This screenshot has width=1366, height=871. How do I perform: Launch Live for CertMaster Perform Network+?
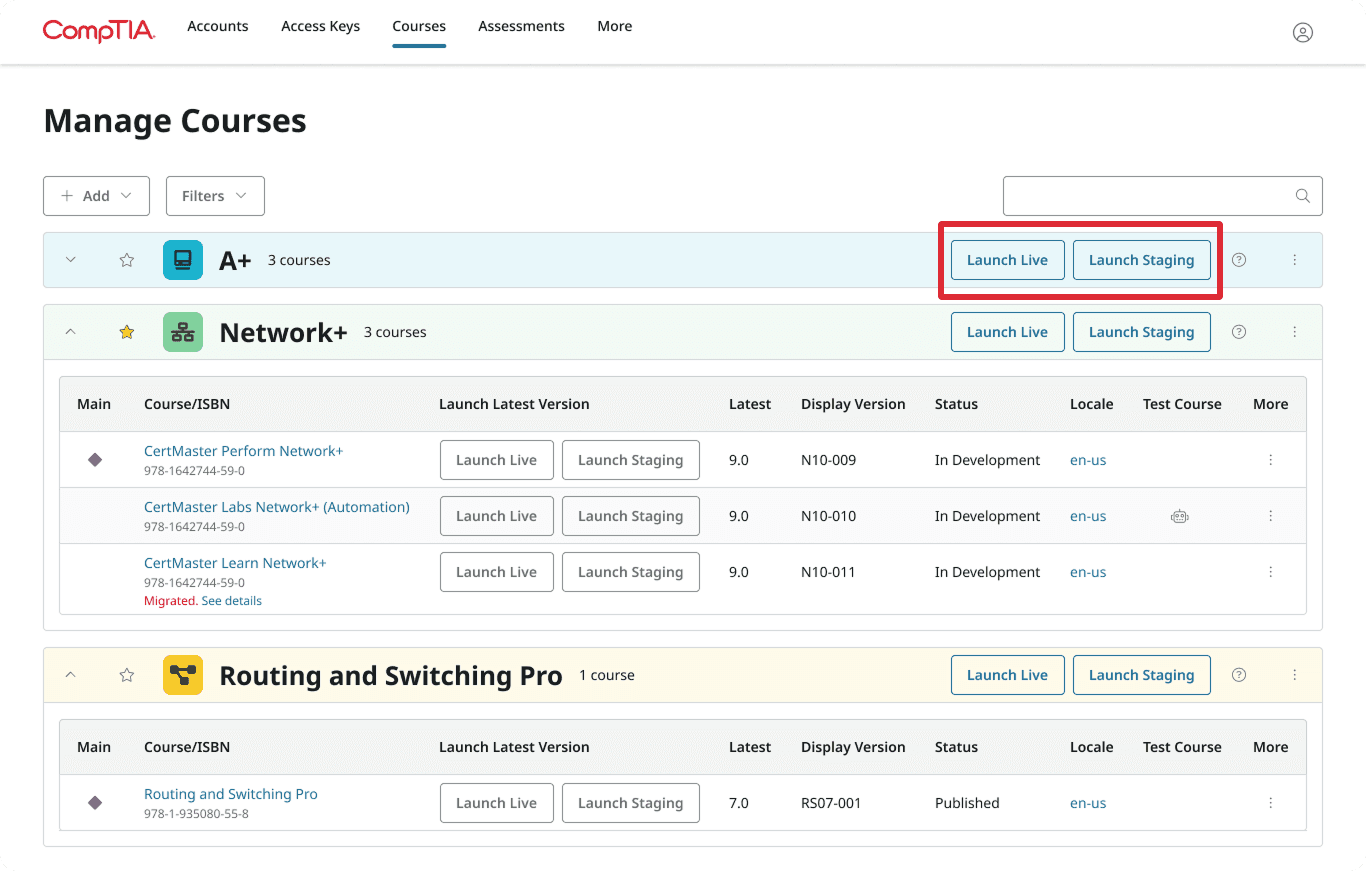[497, 460]
